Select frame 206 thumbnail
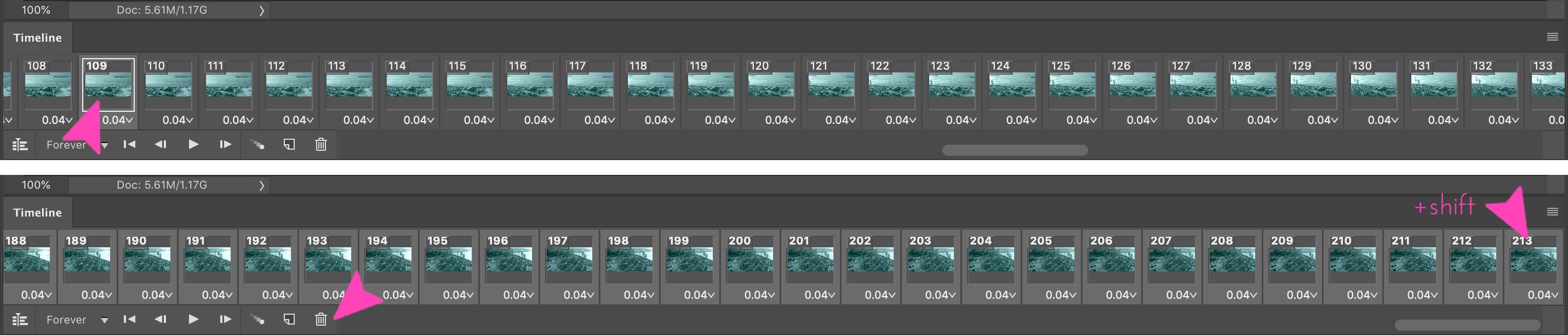This screenshot has height=335, width=1568. pyautogui.click(x=1112, y=259)
